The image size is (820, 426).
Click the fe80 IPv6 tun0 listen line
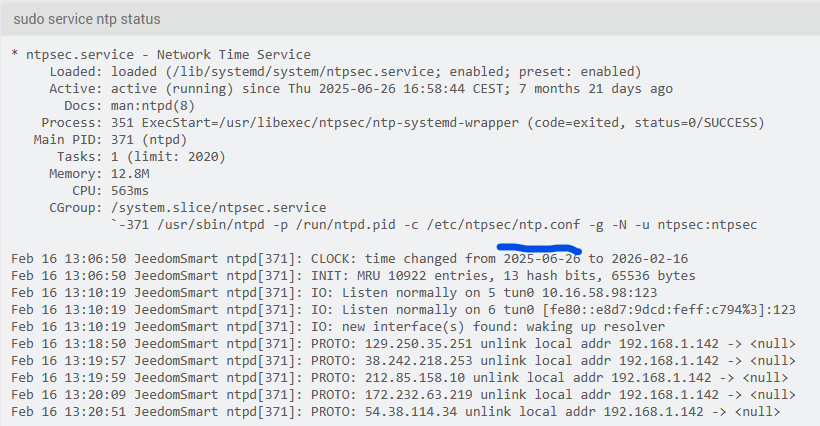click(x=400, y=309)
